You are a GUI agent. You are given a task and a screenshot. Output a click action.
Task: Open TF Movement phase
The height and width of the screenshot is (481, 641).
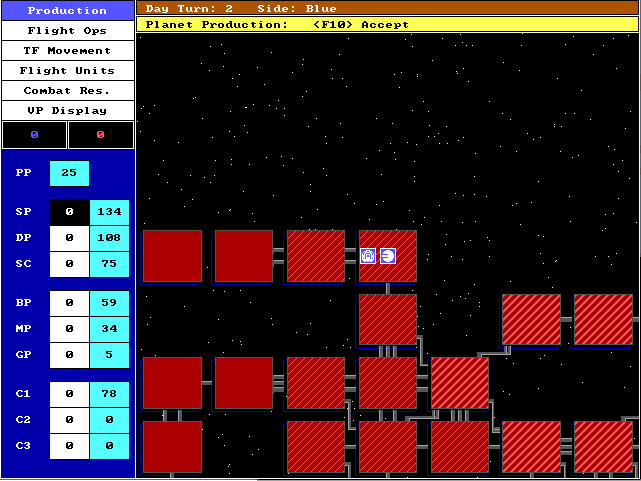click(67, 50)
